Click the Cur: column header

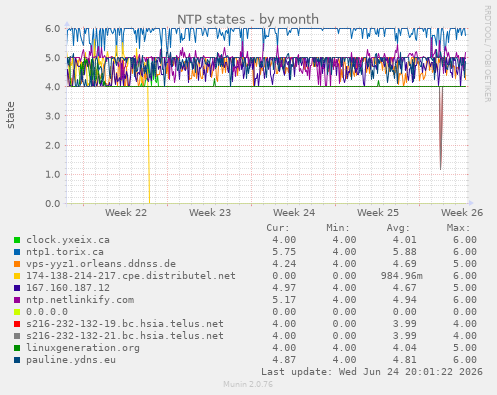(x=278, y=228)
